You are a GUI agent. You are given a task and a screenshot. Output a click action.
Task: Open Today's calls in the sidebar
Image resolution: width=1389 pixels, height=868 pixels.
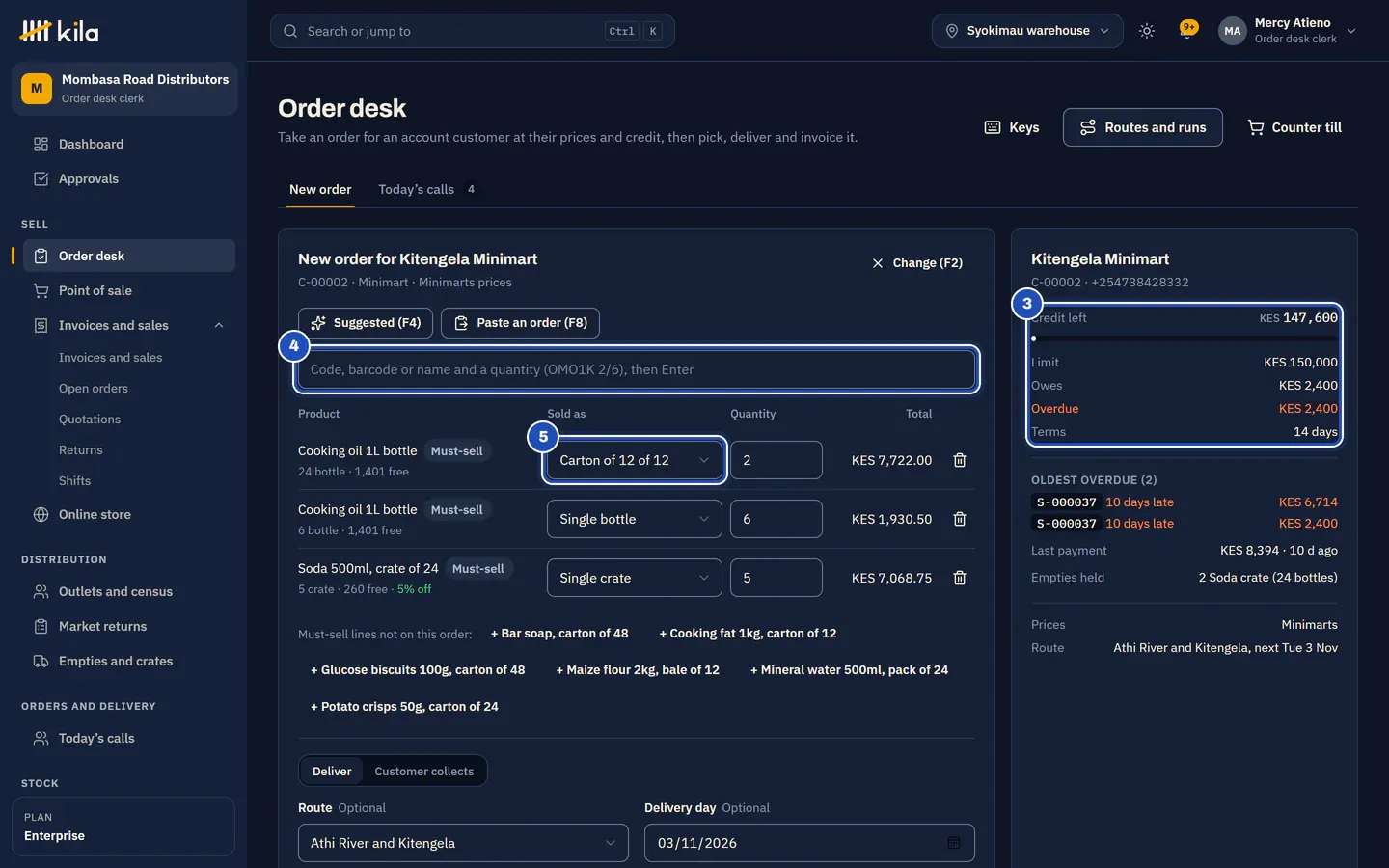coord(129,738)
